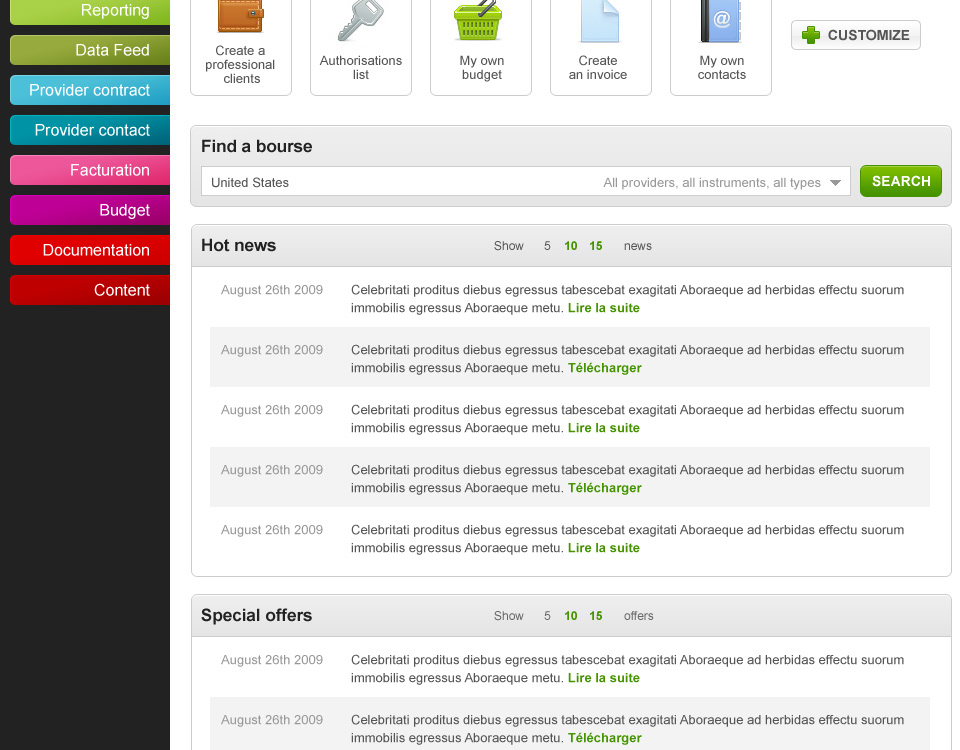Open 'Lire la suite' in third Hot news row

tap(604, 428)
